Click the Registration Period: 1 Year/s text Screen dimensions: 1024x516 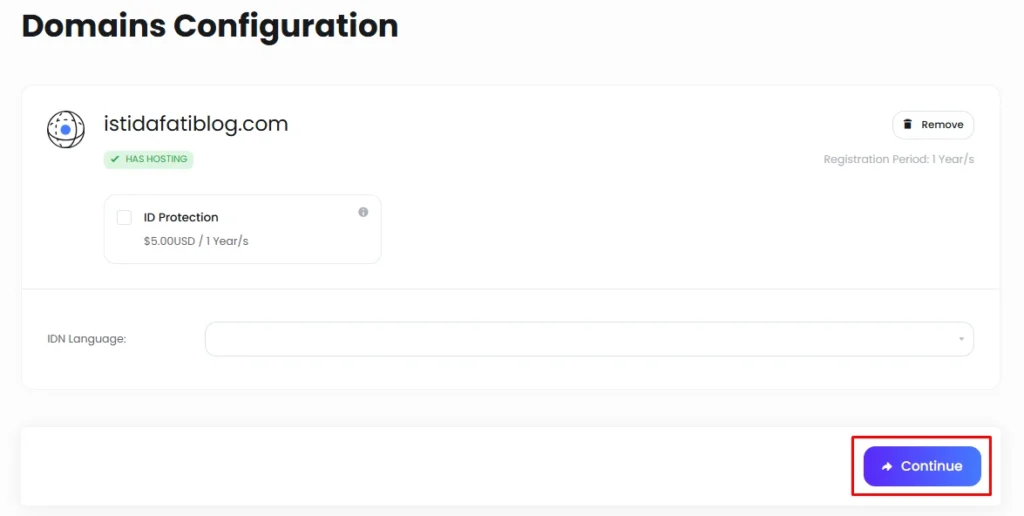coord(898,159)
